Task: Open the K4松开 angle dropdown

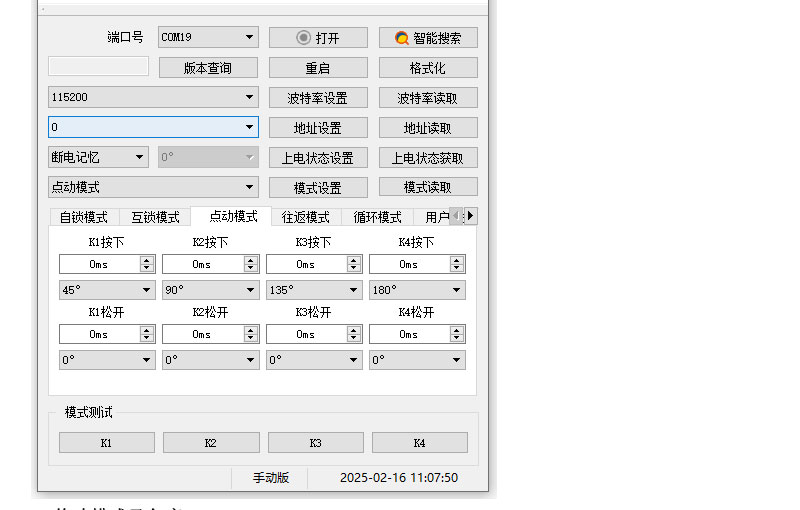Action: [417, 360]
